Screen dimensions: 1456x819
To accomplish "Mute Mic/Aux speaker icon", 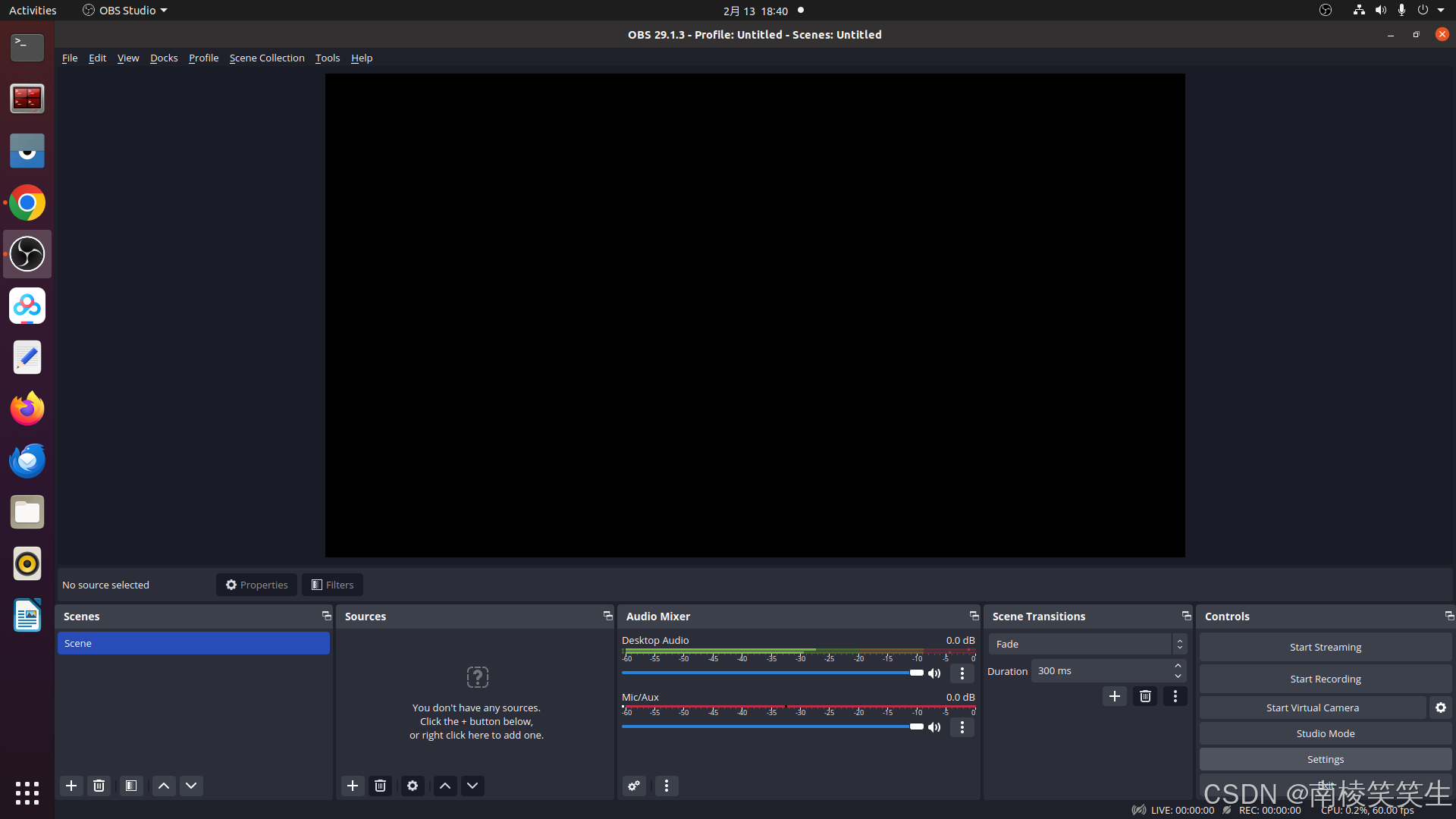I will click(934, 727).
